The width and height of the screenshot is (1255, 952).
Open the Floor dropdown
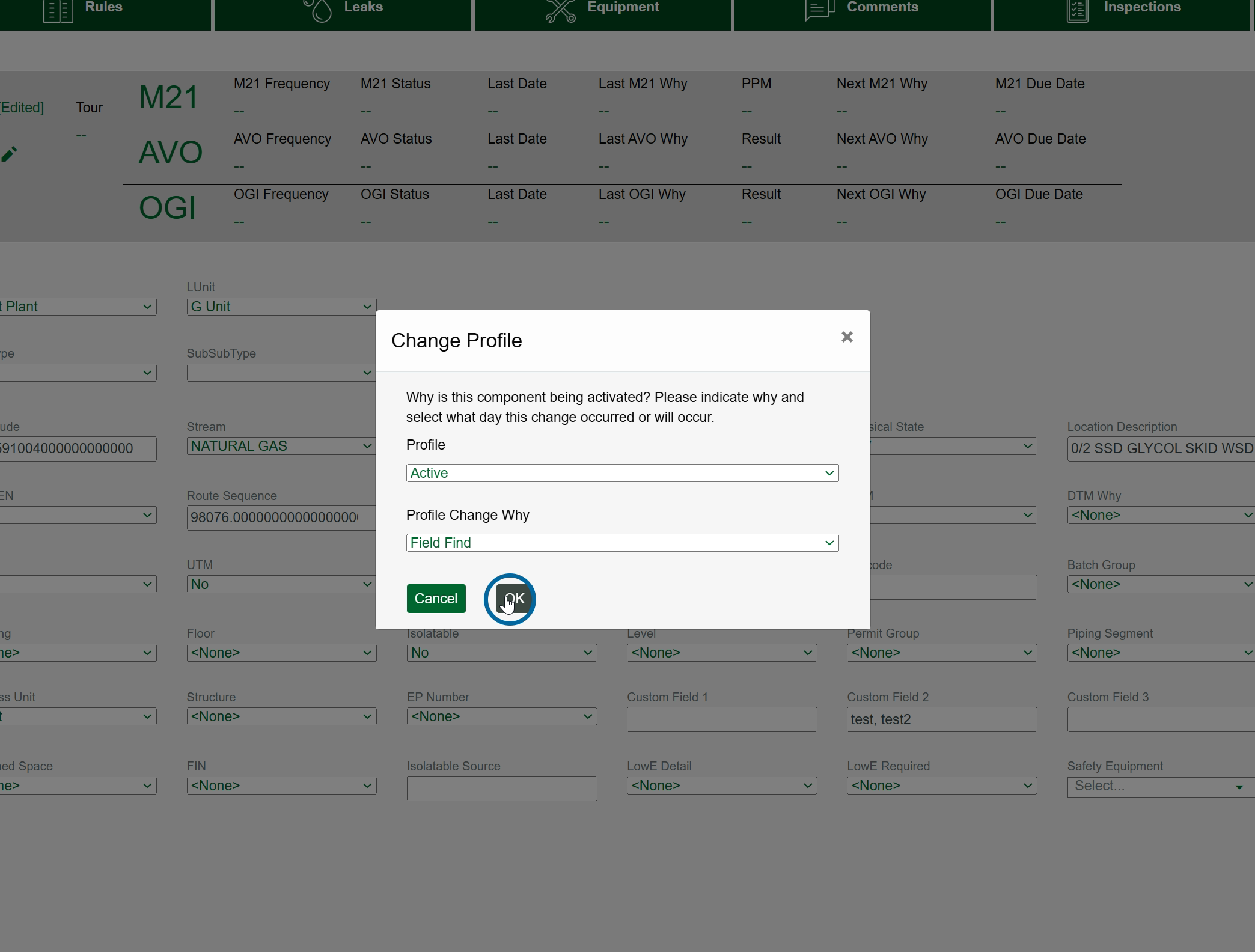tap(281, 653)
